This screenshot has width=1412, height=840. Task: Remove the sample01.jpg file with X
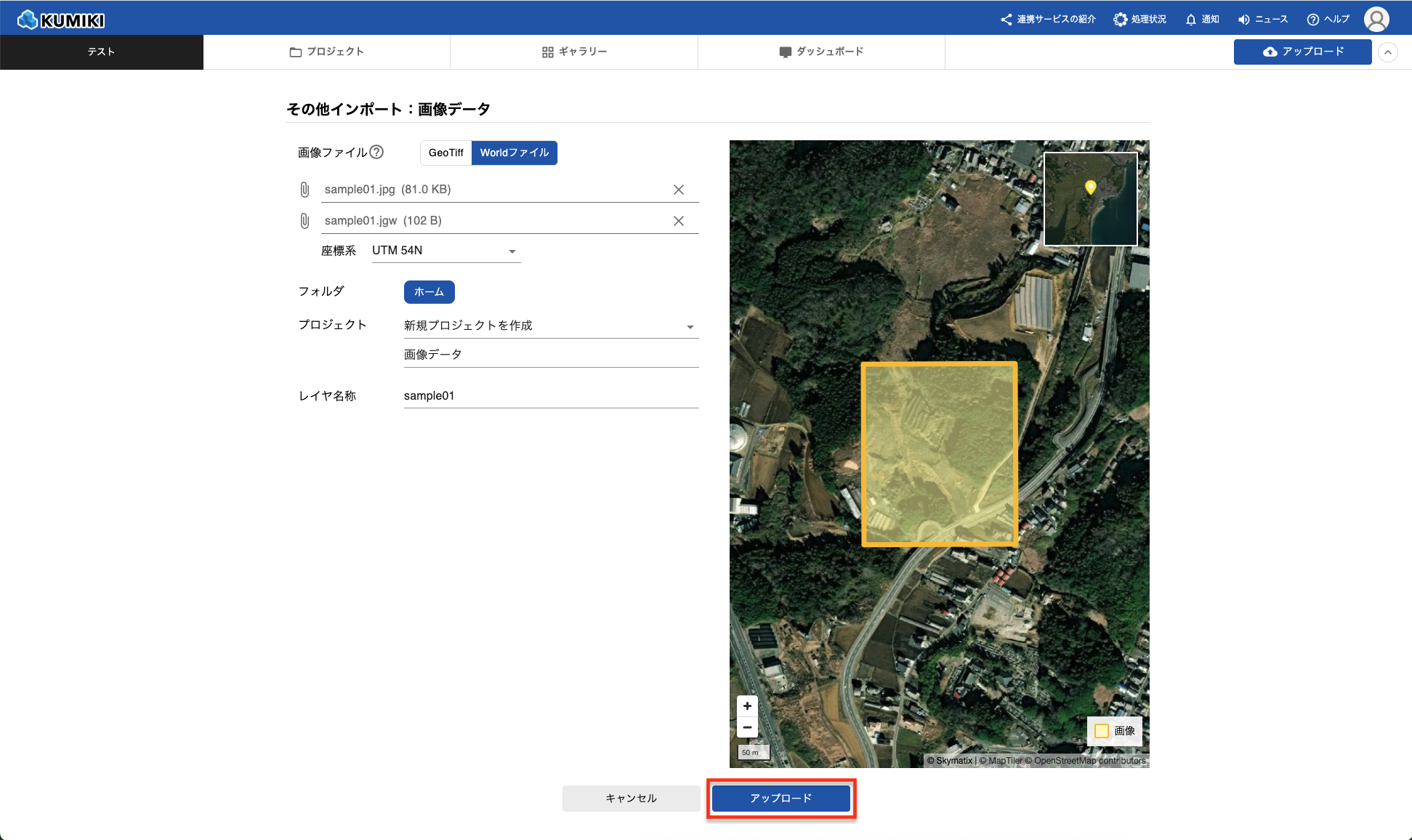point(679,190)
